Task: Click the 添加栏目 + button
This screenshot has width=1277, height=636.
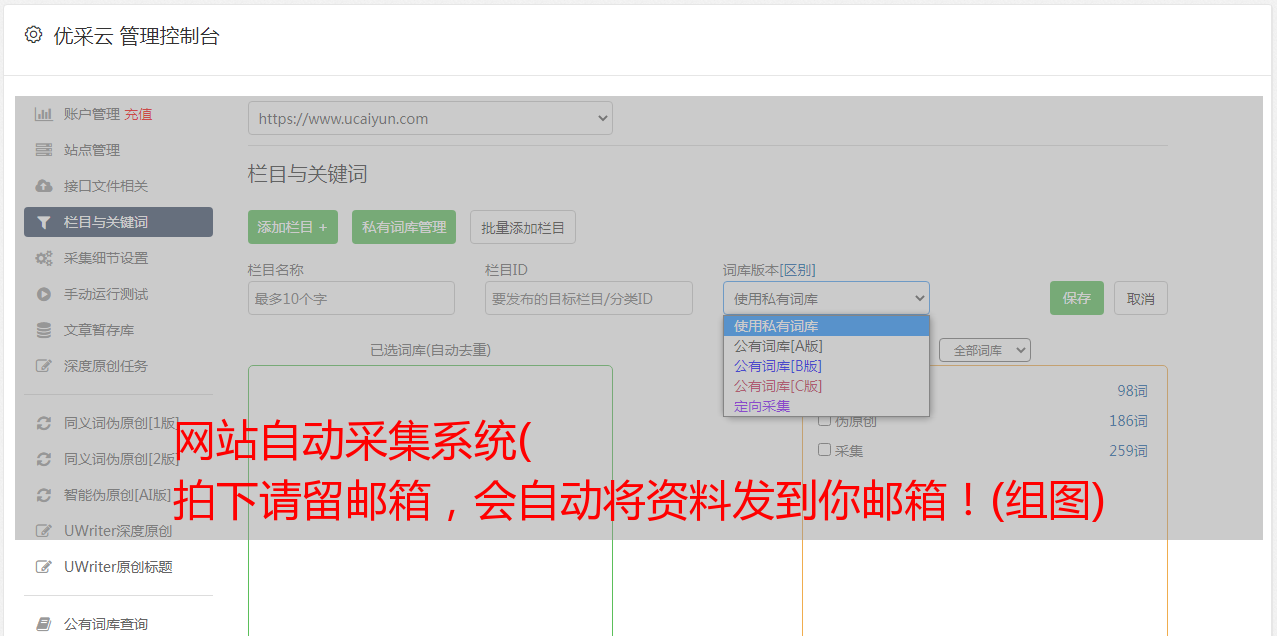Action: [x=293, y=227]
